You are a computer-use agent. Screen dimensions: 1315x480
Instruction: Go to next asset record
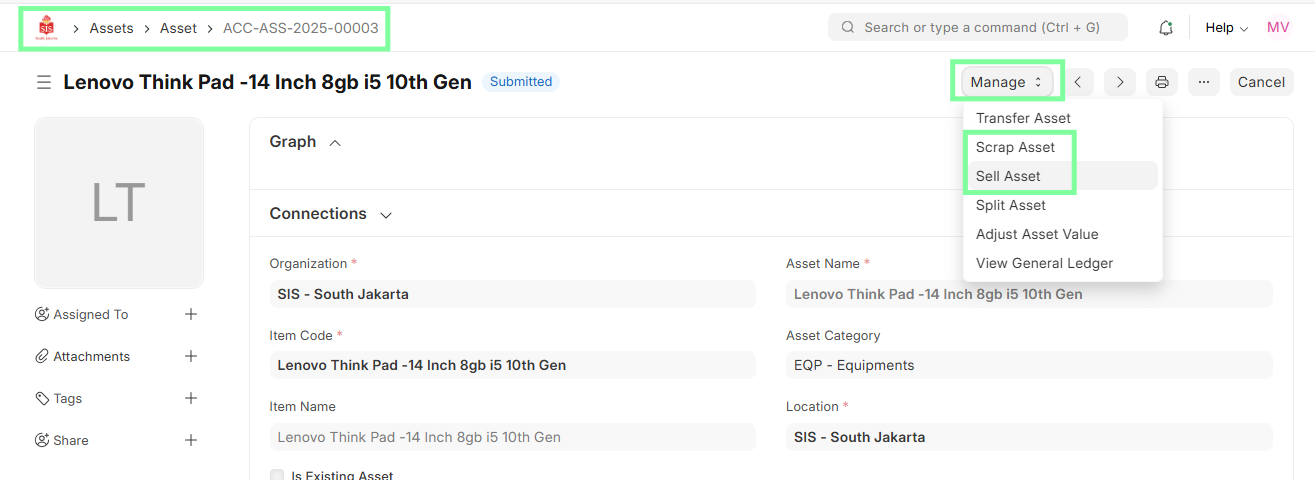pos(1120,82)
